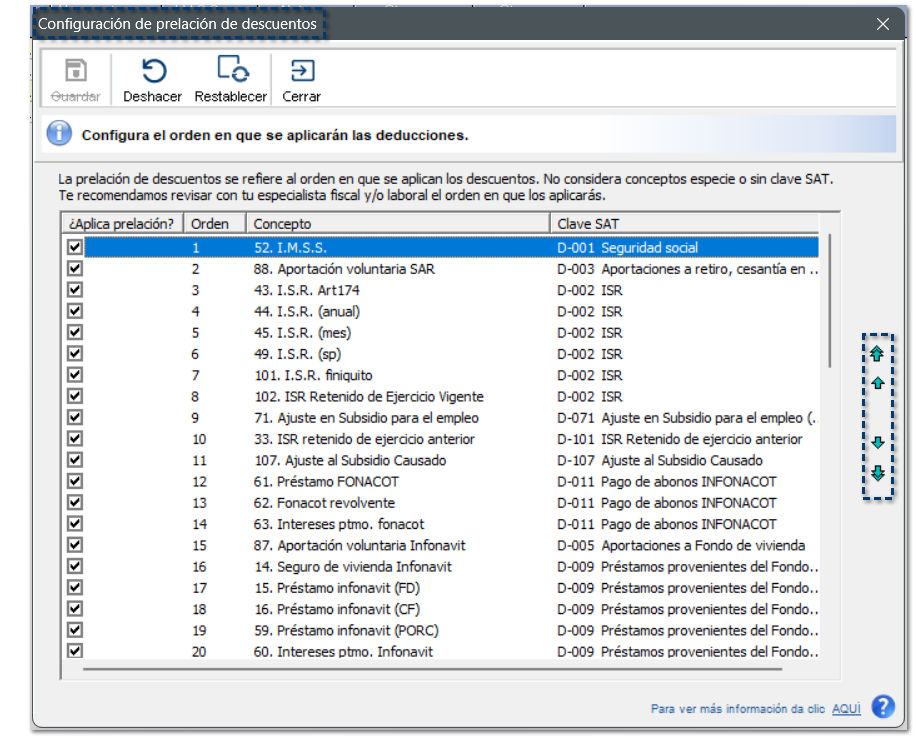
Task: Move selected row down one position
Action: pos(877,443)
